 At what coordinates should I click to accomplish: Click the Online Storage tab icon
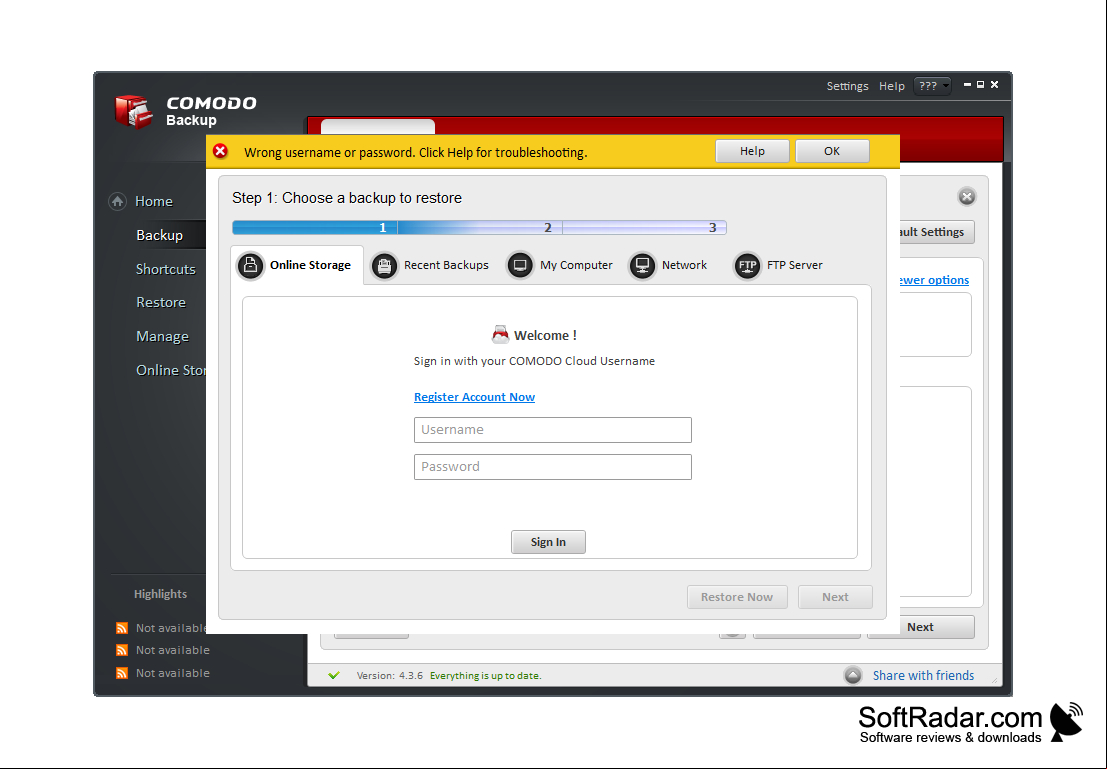click(x=250, y=266)
